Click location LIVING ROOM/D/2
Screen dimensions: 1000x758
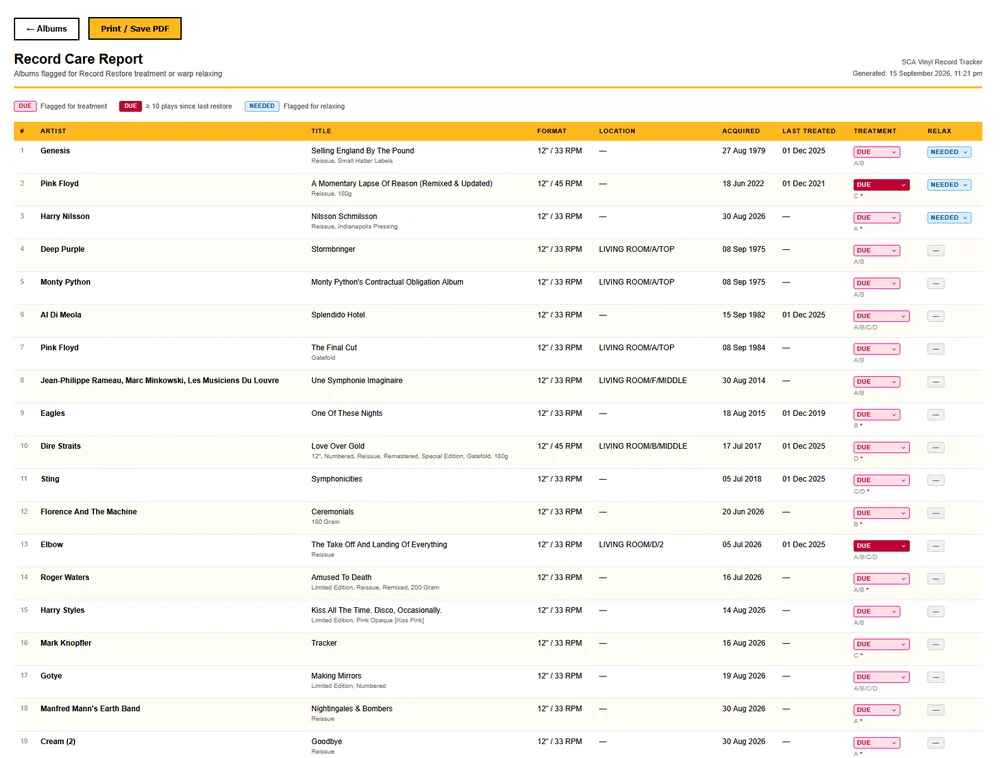[x=631, y=545]
